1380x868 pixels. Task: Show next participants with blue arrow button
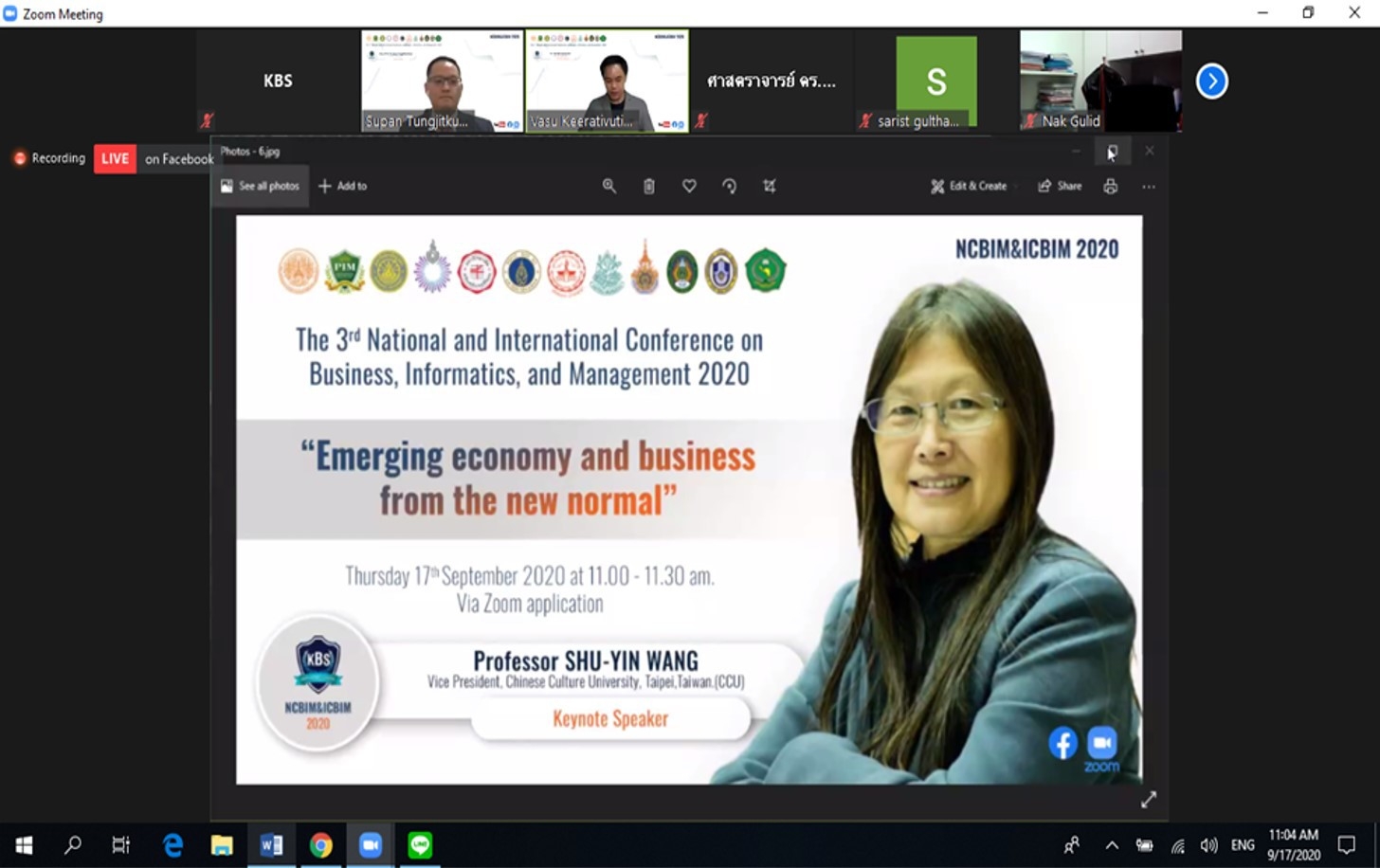click(x=1211, y=81)
